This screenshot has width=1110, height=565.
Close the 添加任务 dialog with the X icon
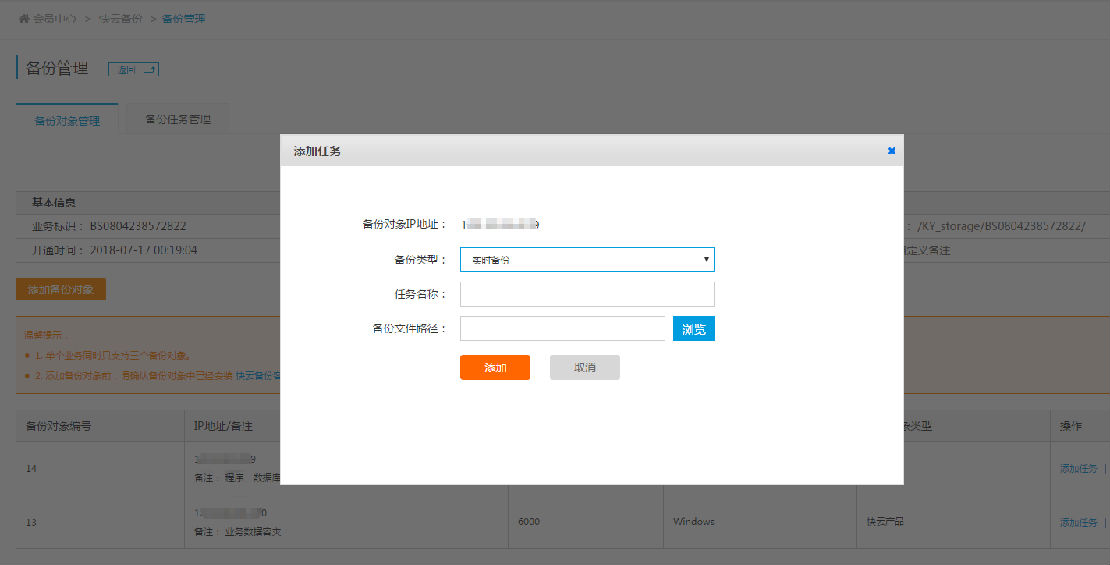click(891, 151)
